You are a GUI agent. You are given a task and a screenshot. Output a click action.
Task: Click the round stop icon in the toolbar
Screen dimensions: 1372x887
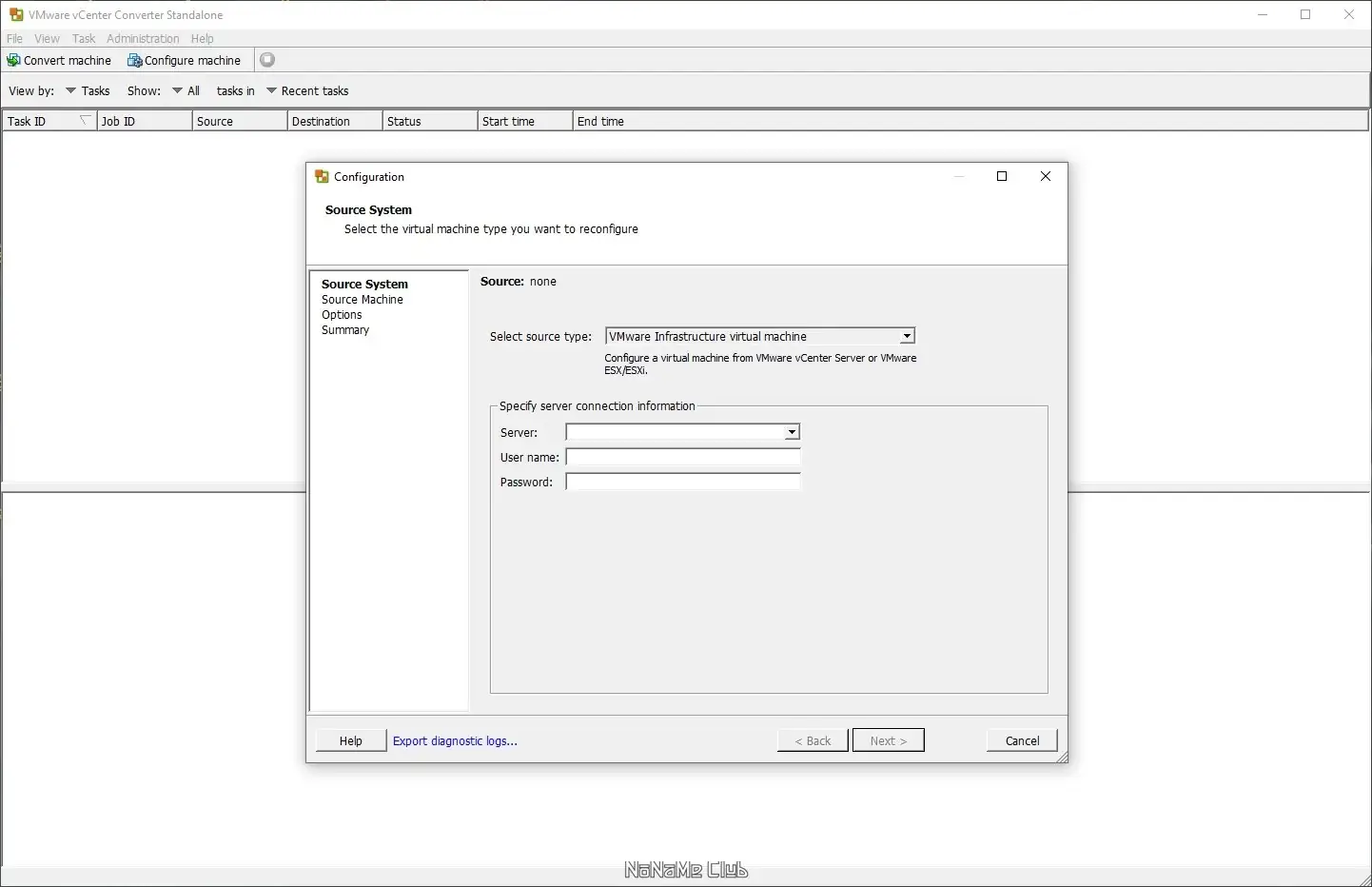tap(268, 60)
